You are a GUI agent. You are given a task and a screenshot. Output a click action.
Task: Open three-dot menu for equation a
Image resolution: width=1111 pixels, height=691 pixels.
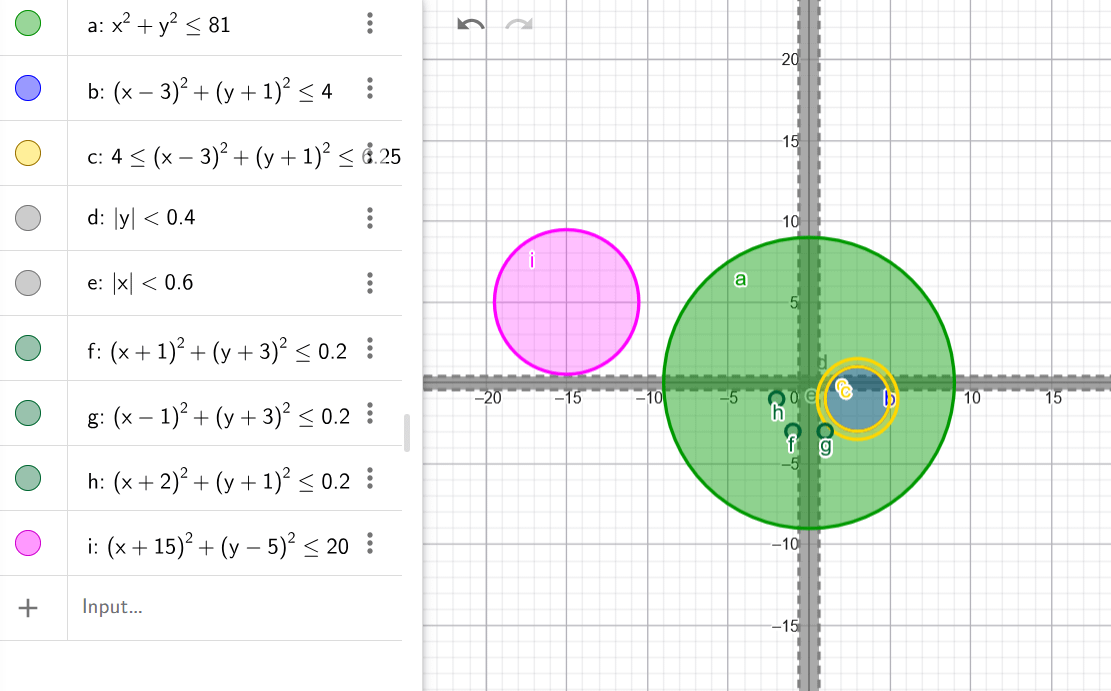coord(370,24)
